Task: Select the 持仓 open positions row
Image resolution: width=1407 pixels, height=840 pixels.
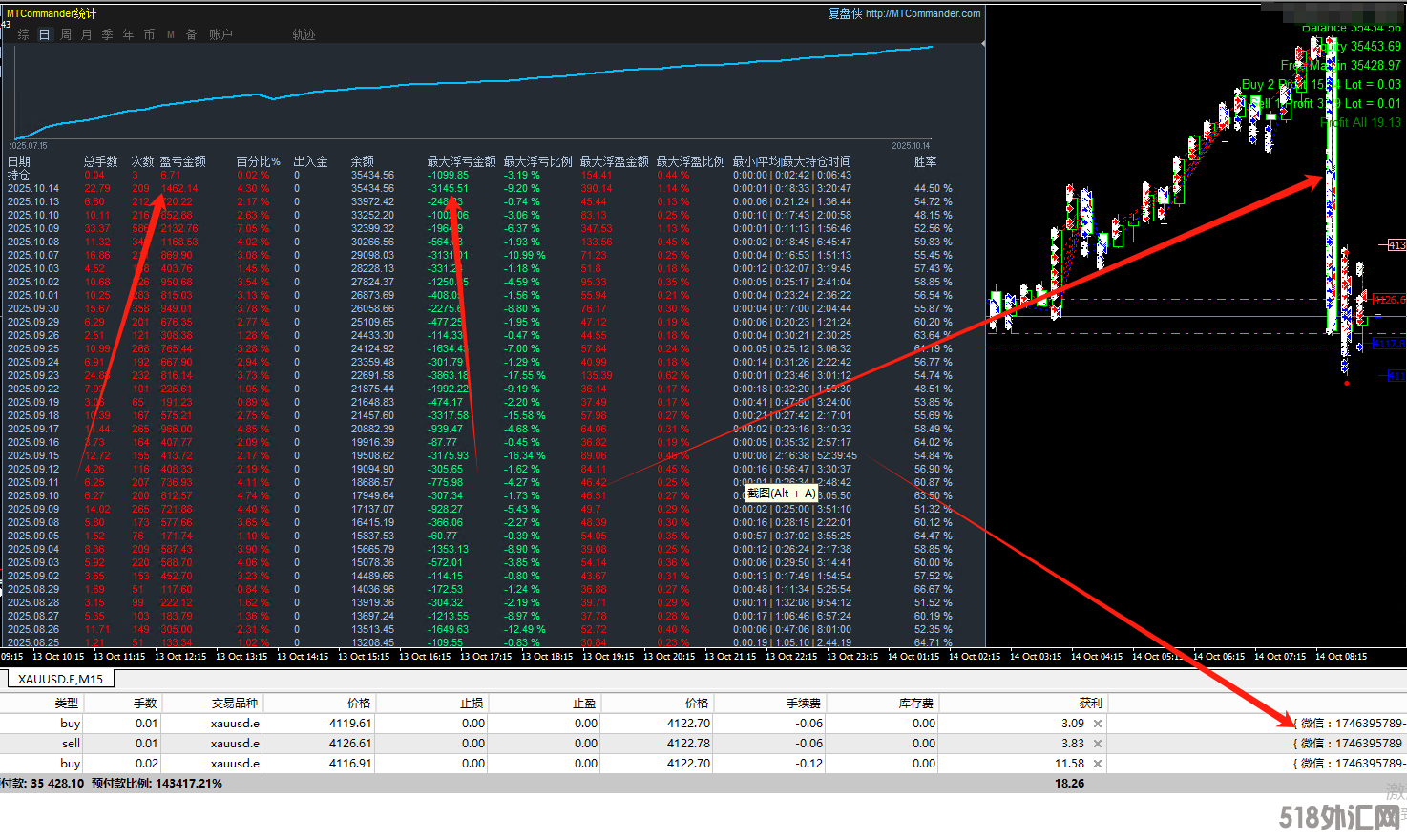Action: (19, 176)
